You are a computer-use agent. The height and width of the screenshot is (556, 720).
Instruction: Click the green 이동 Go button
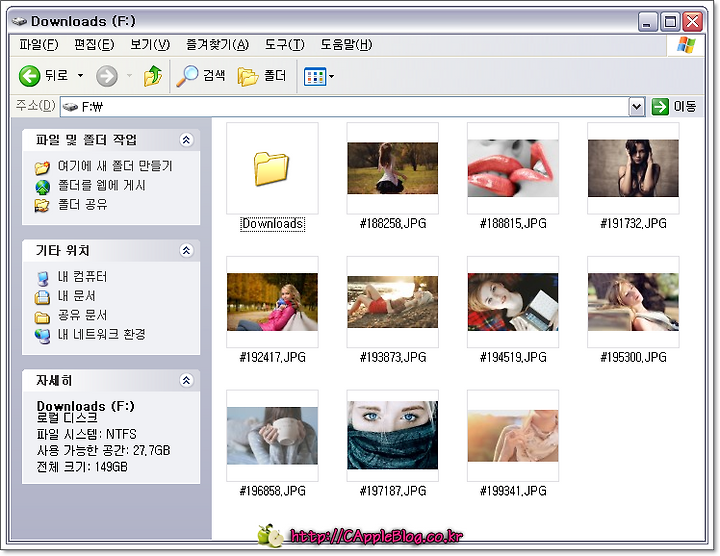(674, 107)
